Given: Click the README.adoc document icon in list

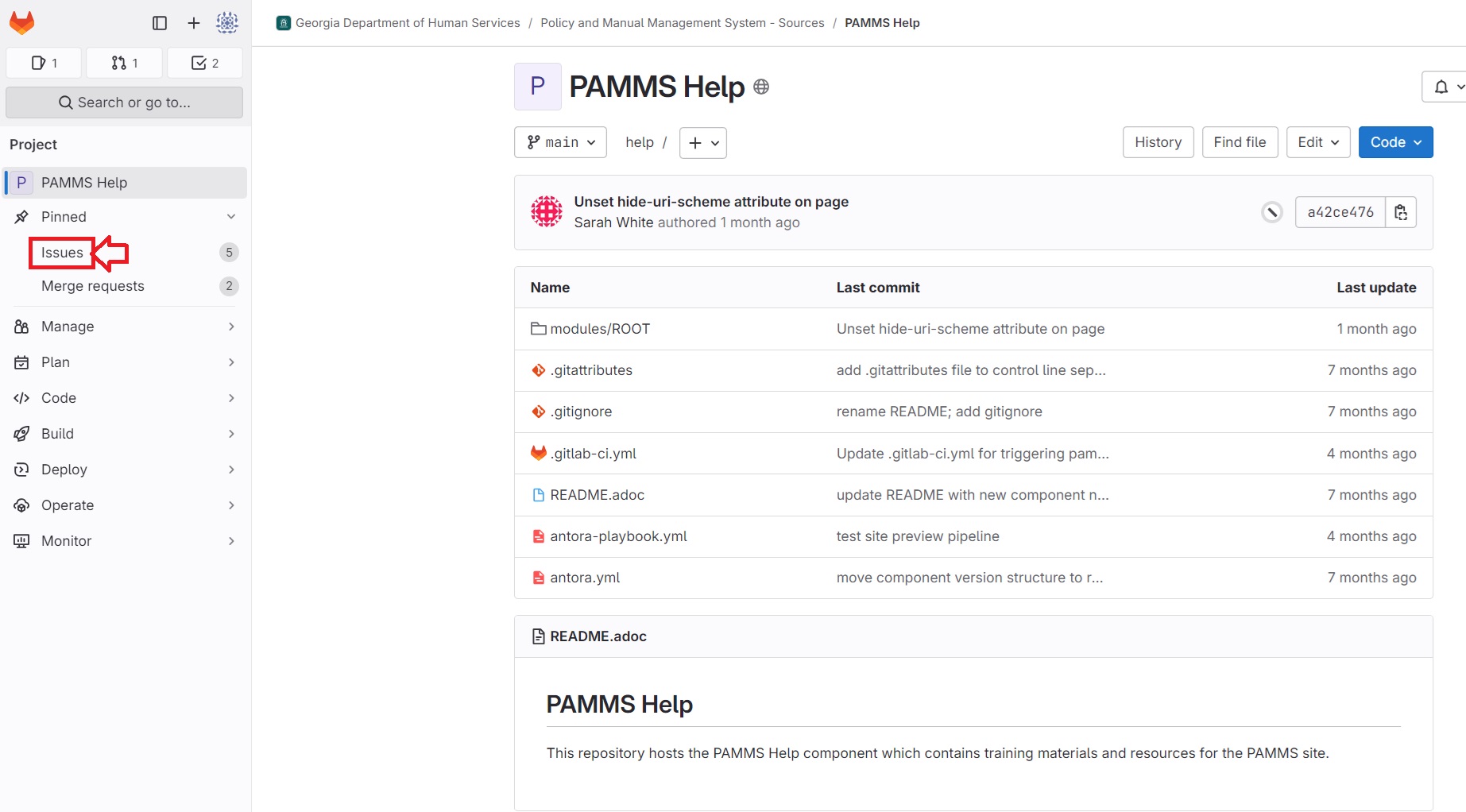Looking at the screenshot, I should point(539,495).
